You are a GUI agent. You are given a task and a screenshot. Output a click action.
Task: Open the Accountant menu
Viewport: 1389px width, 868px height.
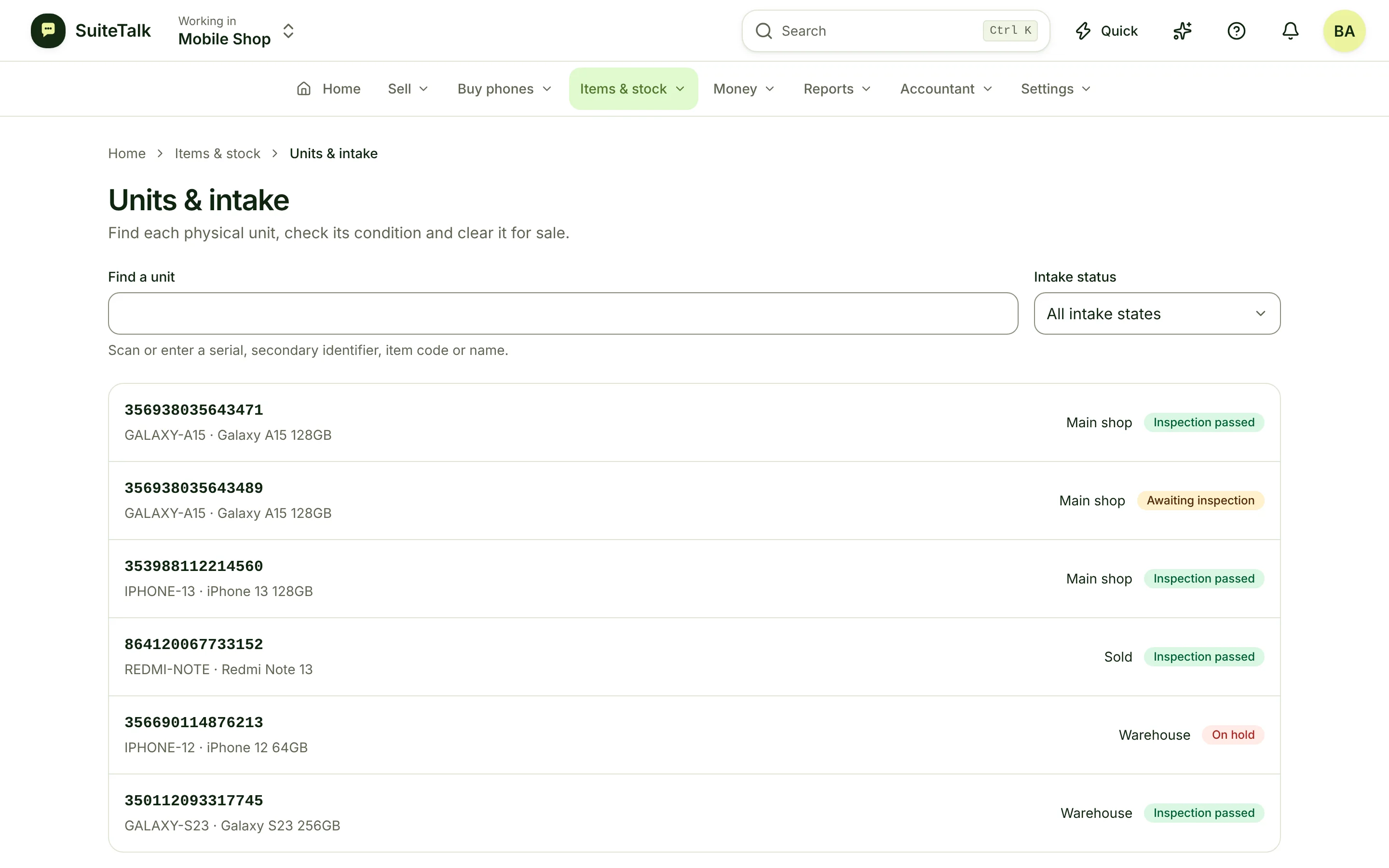click(x=946, y=88)
